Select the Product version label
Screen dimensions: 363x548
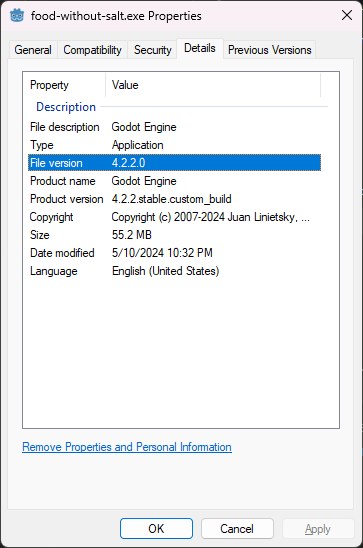[x=66, y=199]
